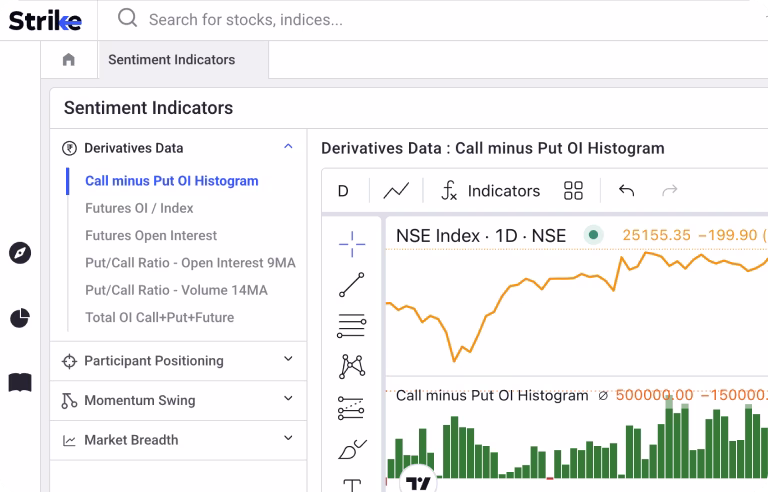Open the pie chart sidebar icon
This screenshot has width=768, height=492.
click(20, 318)
